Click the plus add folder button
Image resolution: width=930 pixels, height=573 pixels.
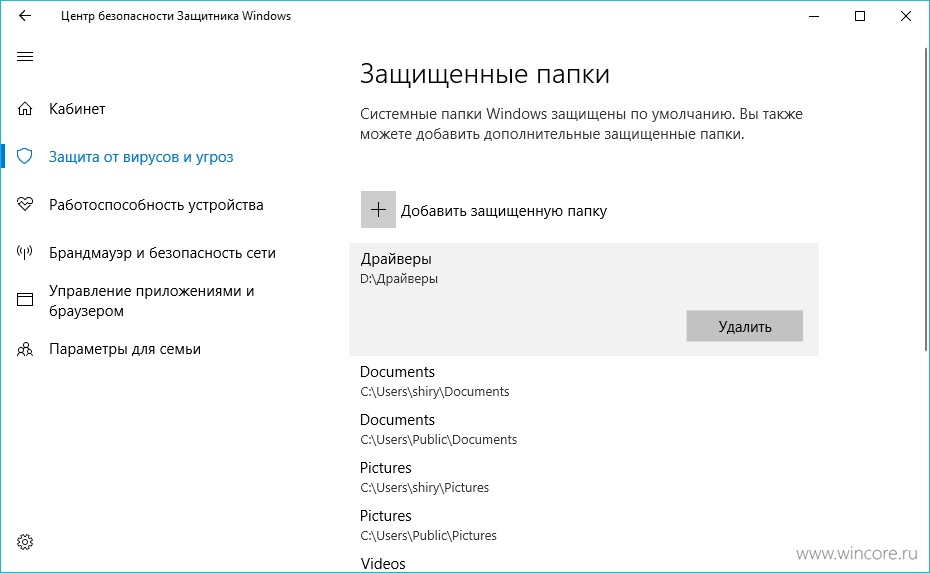point(378,209)
